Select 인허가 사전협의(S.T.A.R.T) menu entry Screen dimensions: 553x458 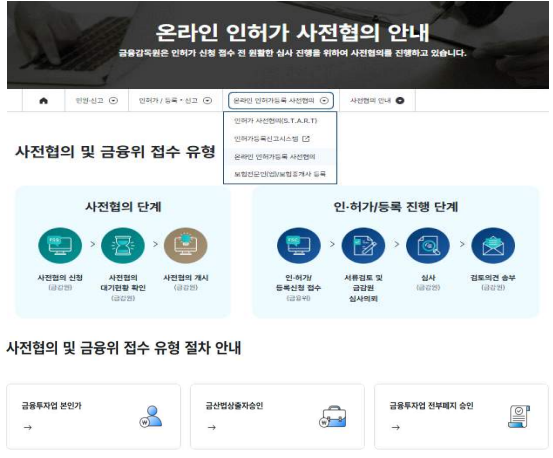(x=275, y=121)
